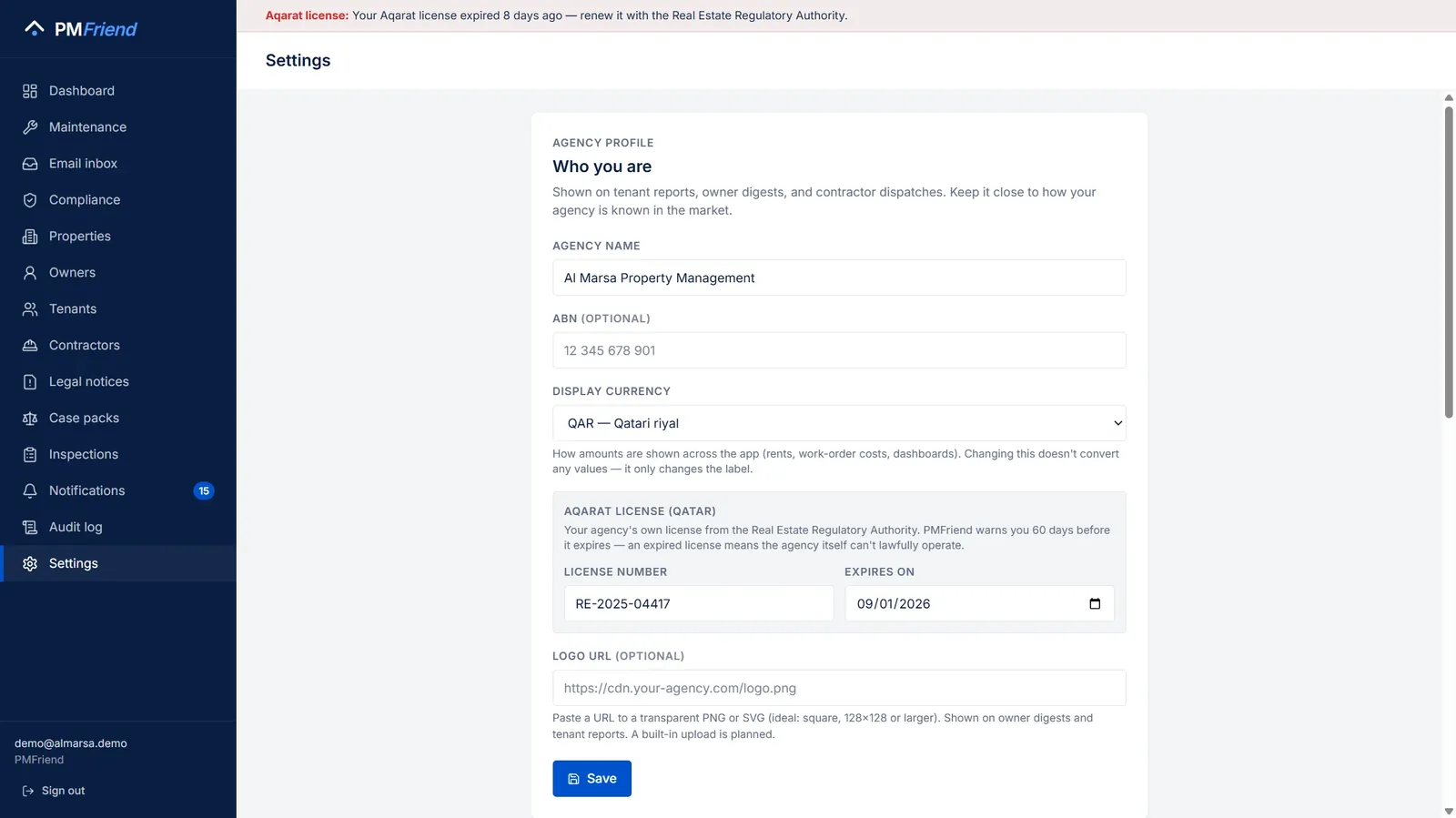Click the Agency Name input field
Viewport: 1456px width, 818px height.
(839, 278)
